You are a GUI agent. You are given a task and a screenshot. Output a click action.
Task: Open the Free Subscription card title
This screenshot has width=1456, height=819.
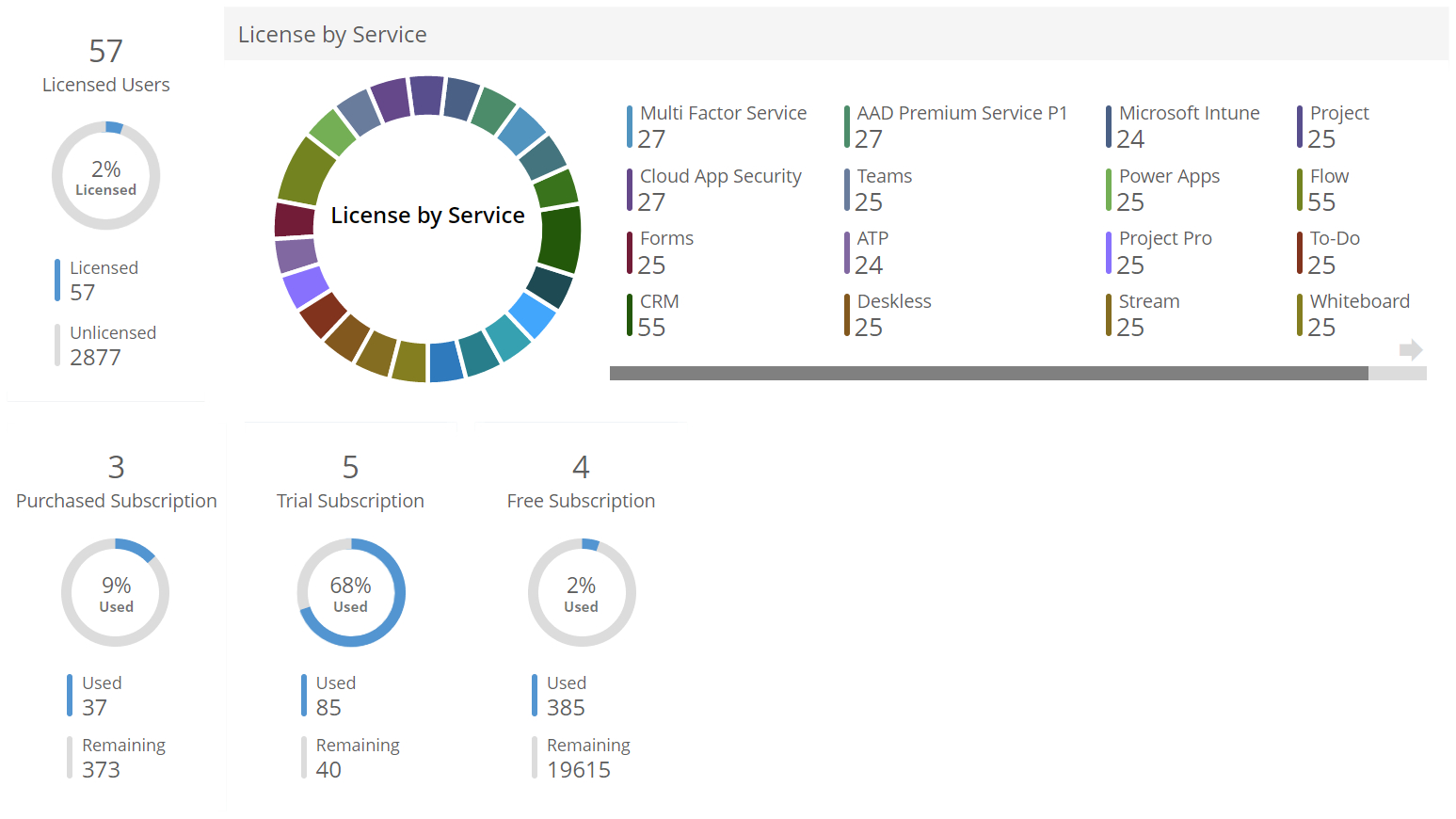(x=581, y=501)
